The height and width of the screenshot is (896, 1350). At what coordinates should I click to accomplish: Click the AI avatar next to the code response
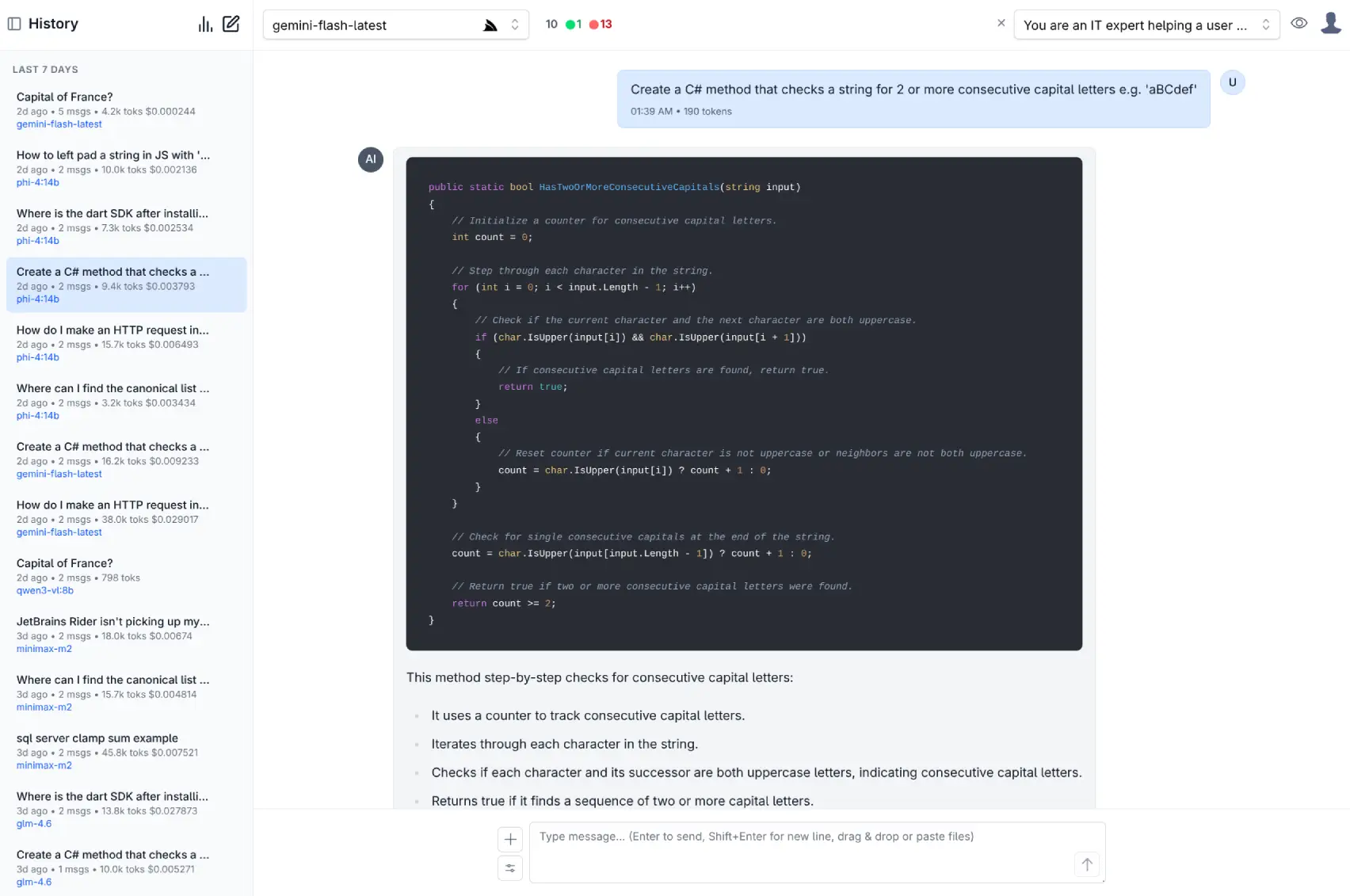371,159
